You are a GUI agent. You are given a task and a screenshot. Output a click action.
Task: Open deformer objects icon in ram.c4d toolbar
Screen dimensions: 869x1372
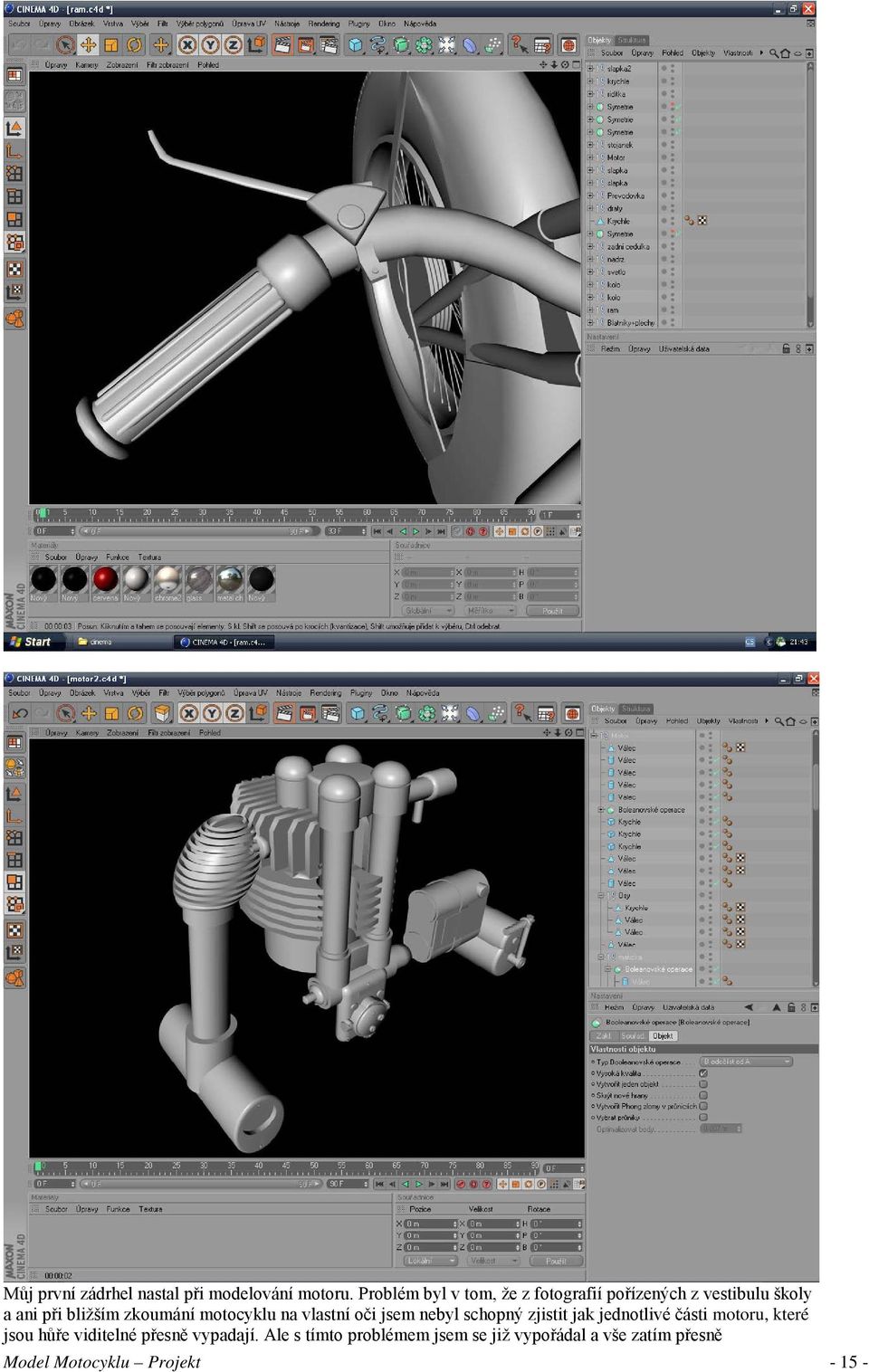pos(470,44)
